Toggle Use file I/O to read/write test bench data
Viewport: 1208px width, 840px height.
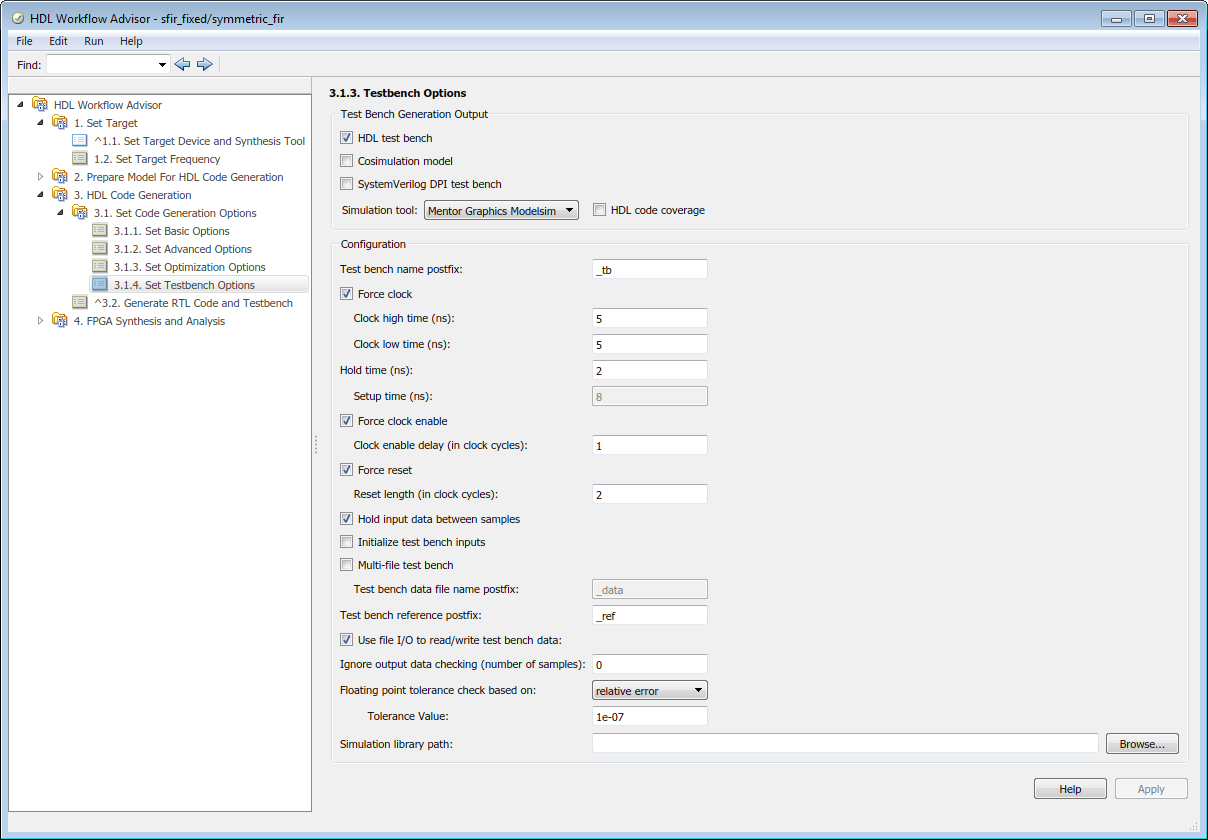(347, 640)
